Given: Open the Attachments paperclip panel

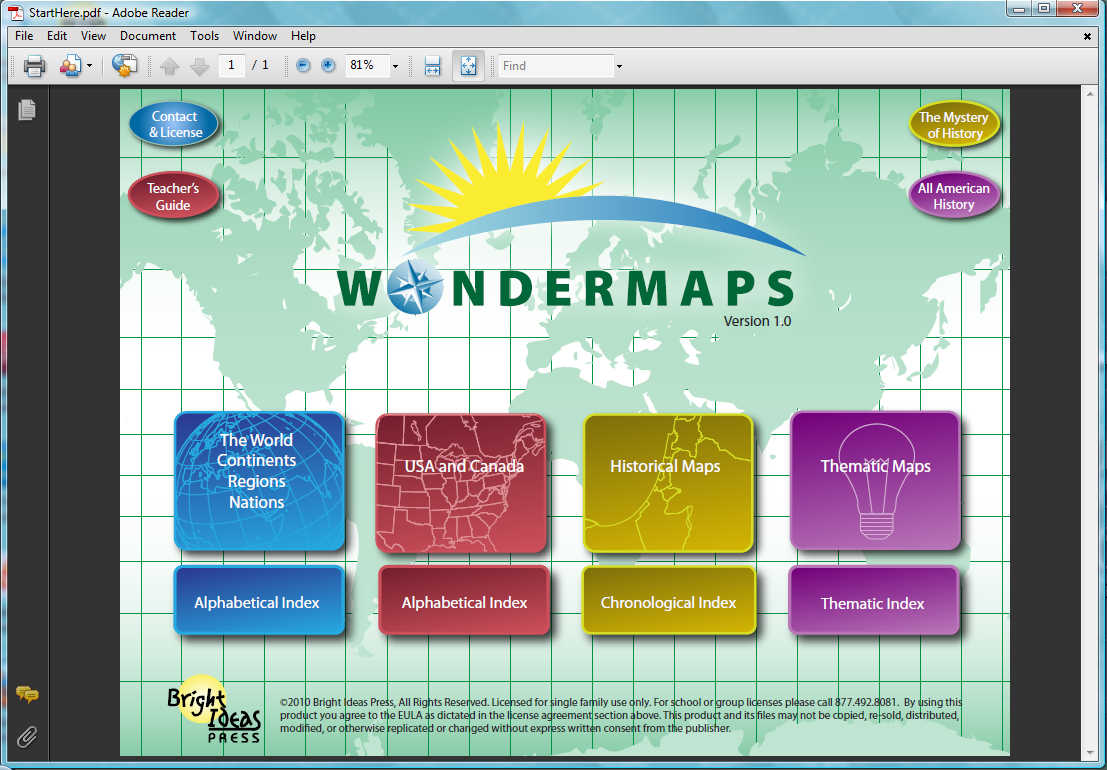Looking at the screenshot, I should [27, 737].
